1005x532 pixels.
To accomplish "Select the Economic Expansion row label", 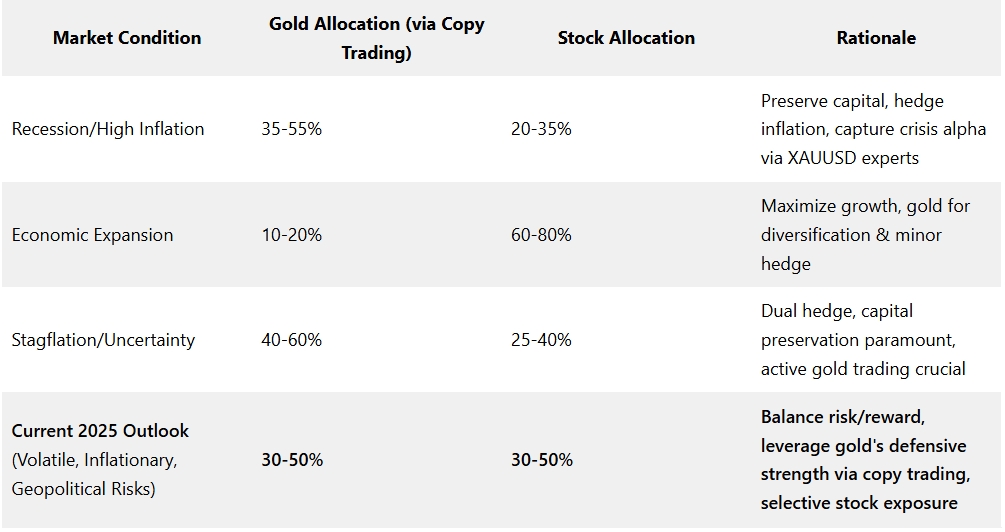I will pos(92,235).
